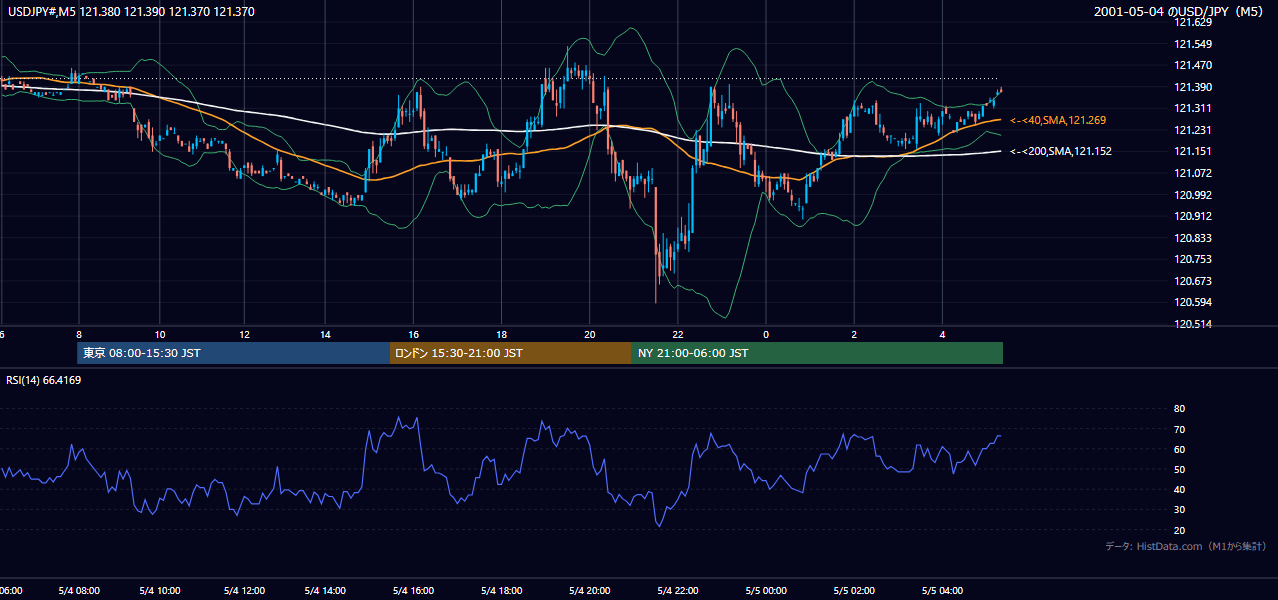Click the RSI axis level 40
1278x600 pixels.
[x=1179, y=490]
